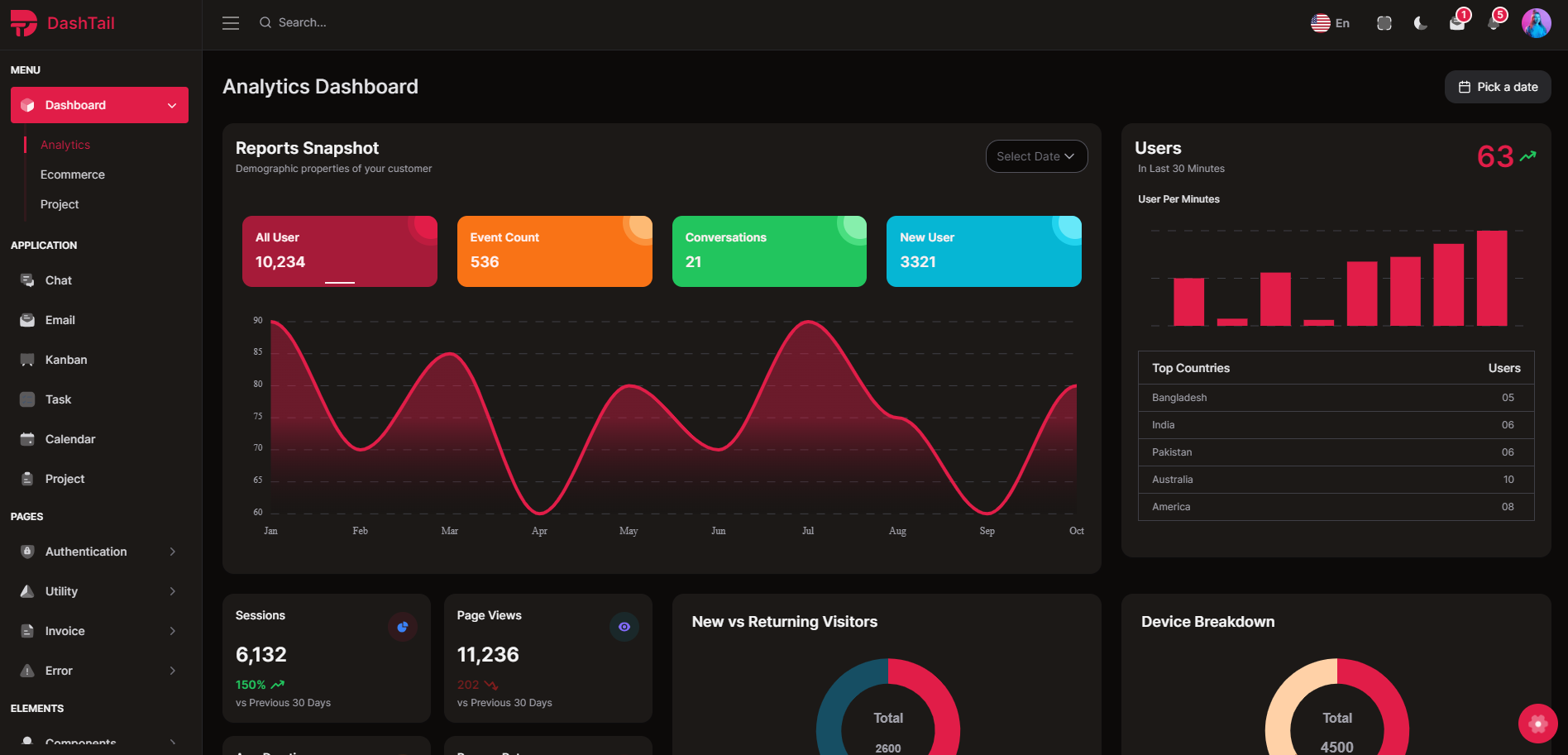Click the Pick a date button
Viewport: 1568px width, 755px height.
[x=1497, y=87]
